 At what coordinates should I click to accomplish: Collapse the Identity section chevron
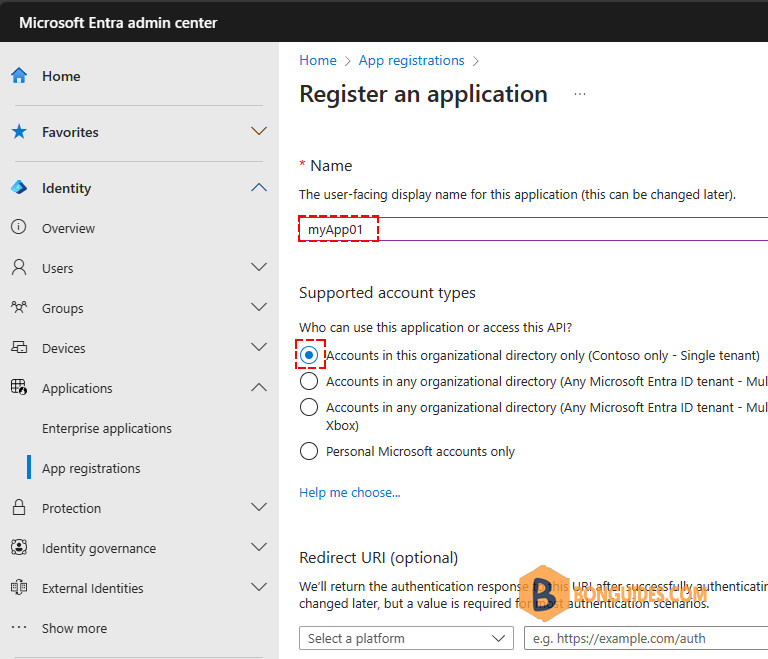[x=259, y=187]
